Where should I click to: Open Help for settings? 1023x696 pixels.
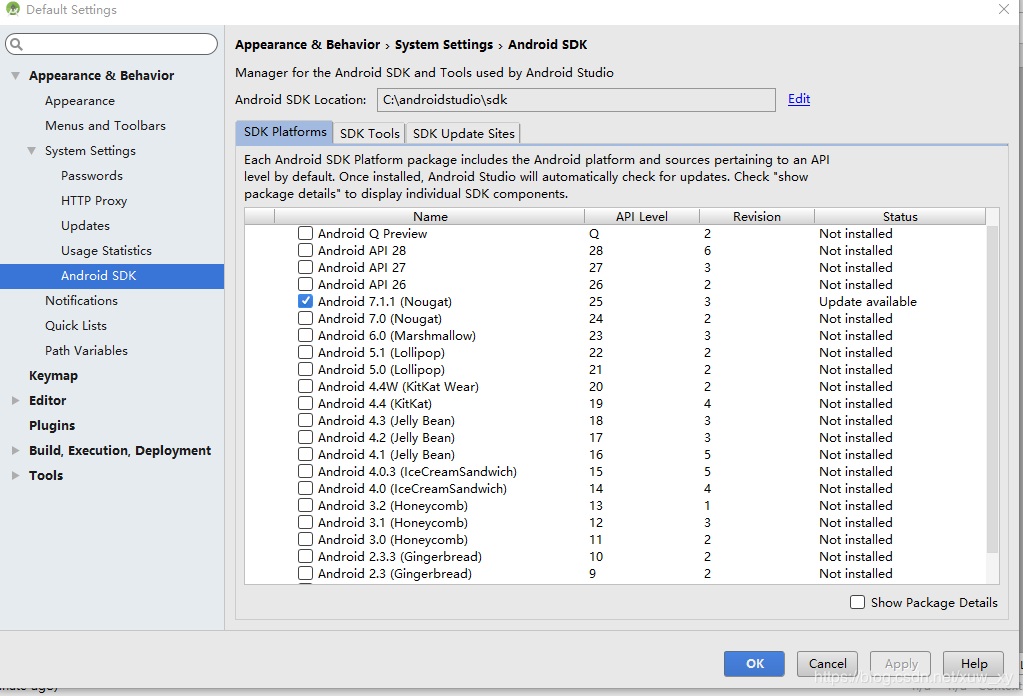click(973, 663)
